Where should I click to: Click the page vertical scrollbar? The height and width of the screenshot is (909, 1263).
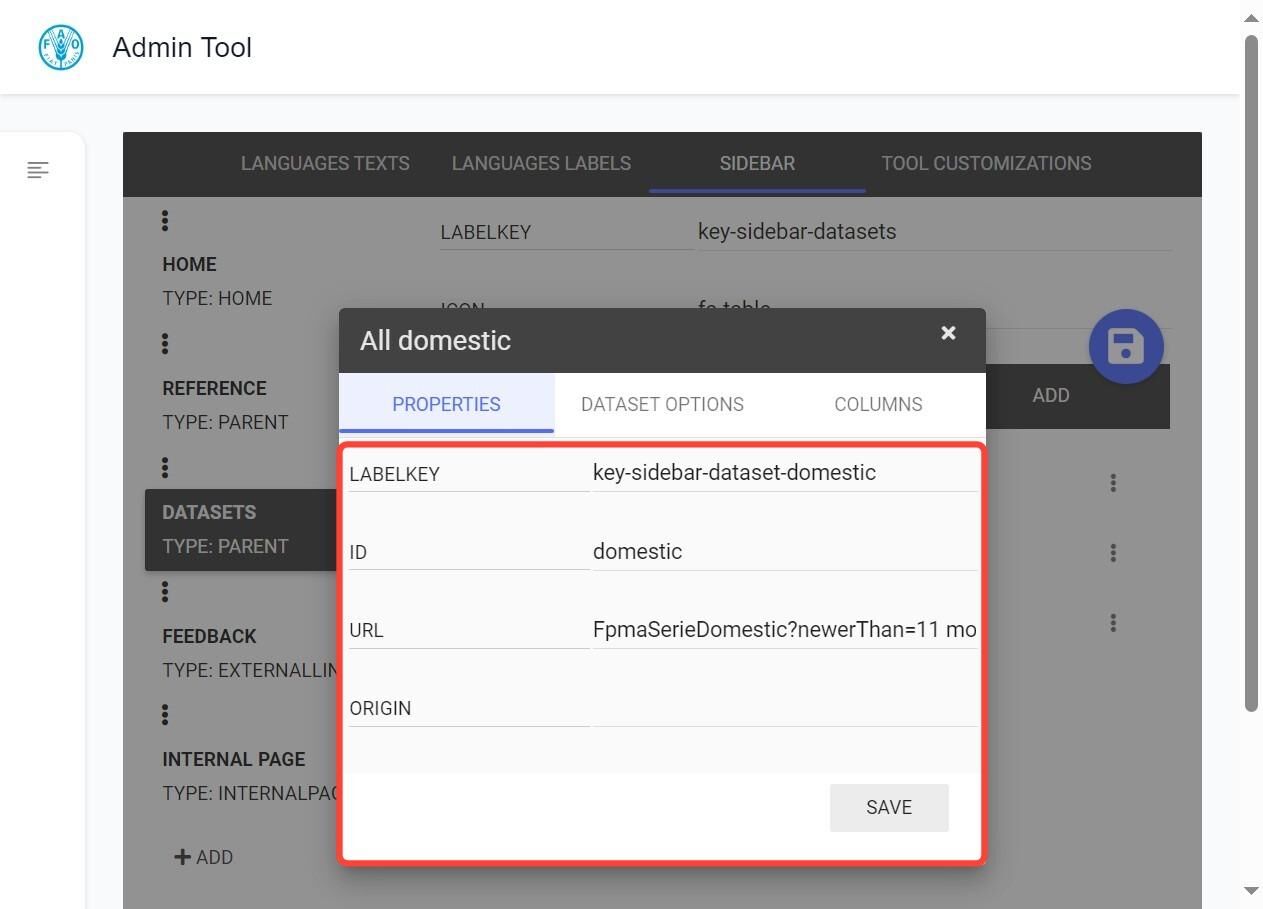(x=1251, y=374)
